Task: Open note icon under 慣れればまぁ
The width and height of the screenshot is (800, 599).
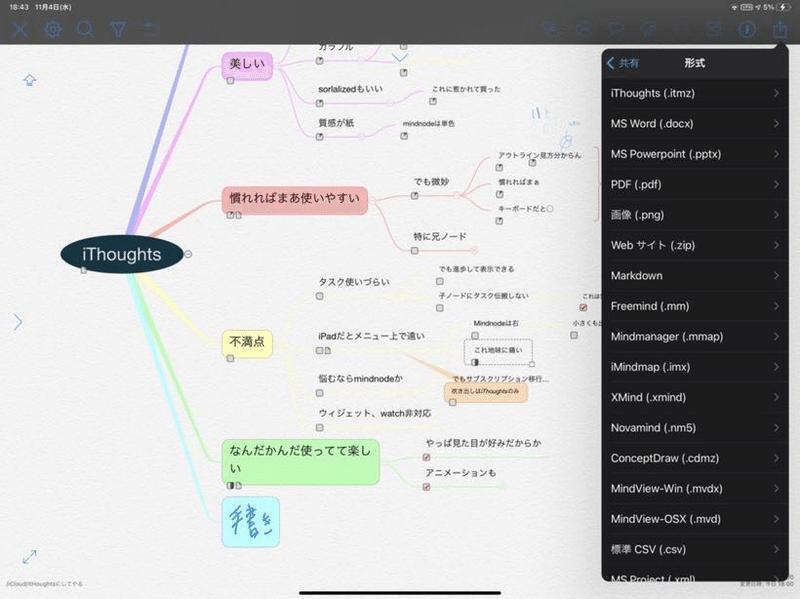Action: click(x=499, y=194)
